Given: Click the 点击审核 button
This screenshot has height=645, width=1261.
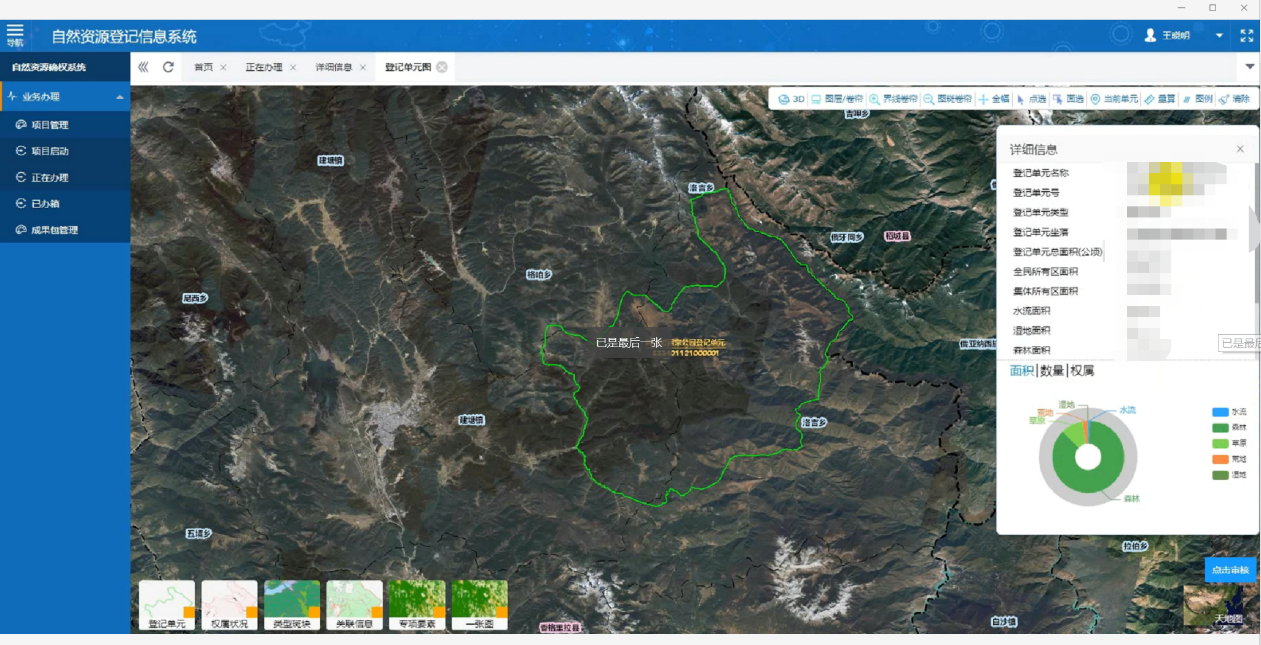Looking at the screenshot, I should [1230, 570].
